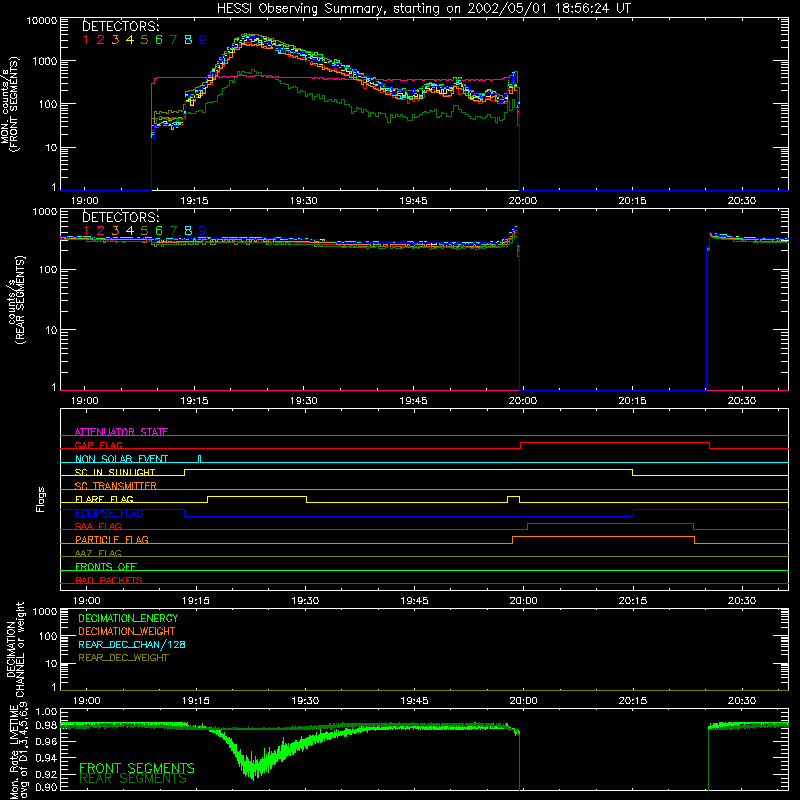Click the 20:00 tick under rear segments plot

click(x=523, y=401)
